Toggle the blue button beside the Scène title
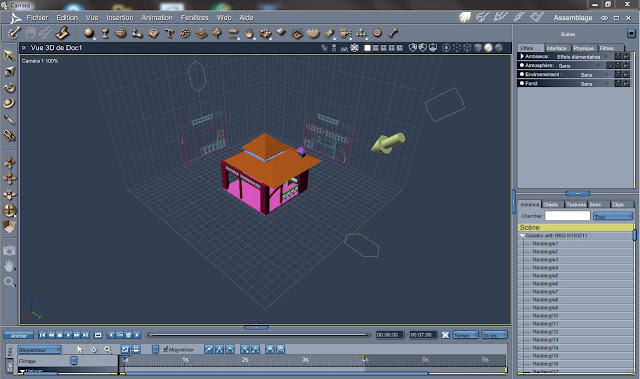The image size is (640, 379). point(631,33)
